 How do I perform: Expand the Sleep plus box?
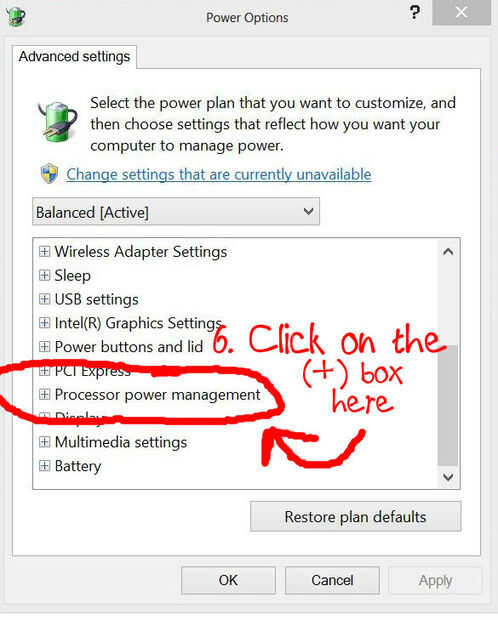44,275
